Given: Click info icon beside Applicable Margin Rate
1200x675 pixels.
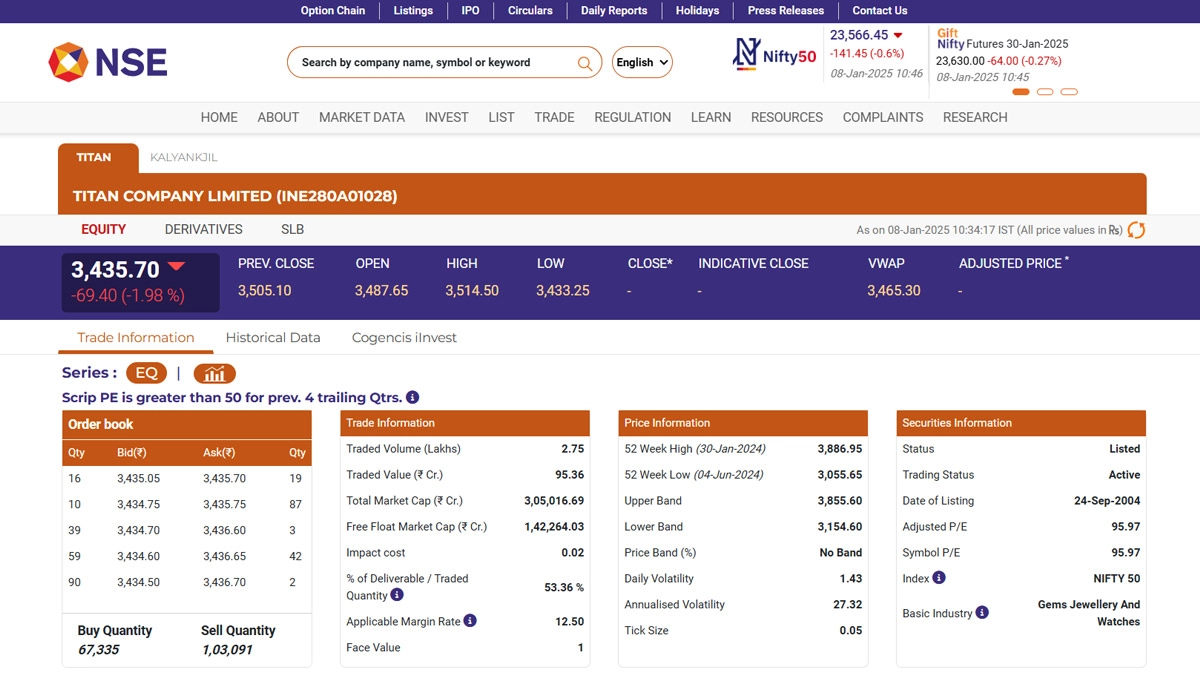Looking at the screenshot, I should coord(470,621).
